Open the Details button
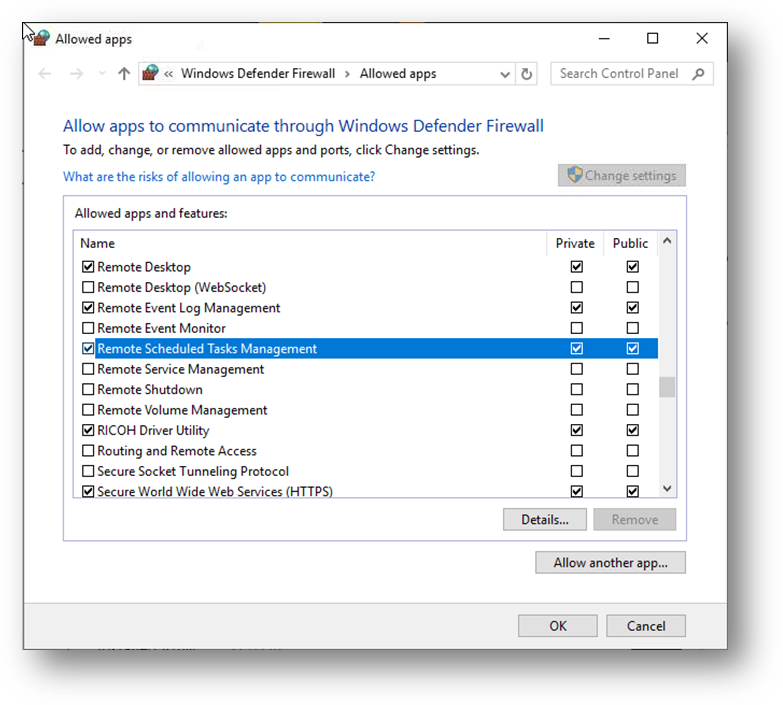 coord(545,520)
